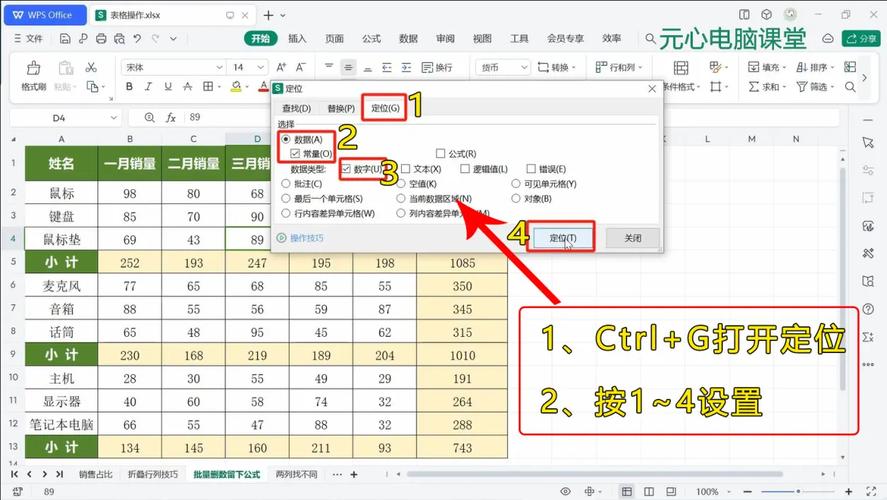Open the 转换 dropdown
887x500 pixels.
(557, 67)
